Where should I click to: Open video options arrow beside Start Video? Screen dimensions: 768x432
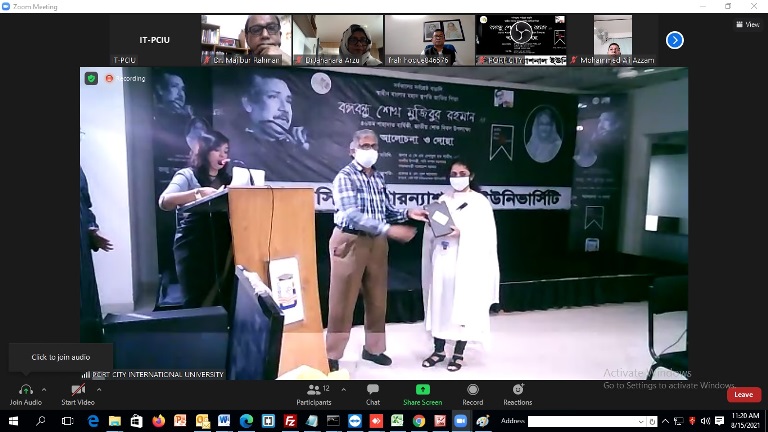coord(99,390)
